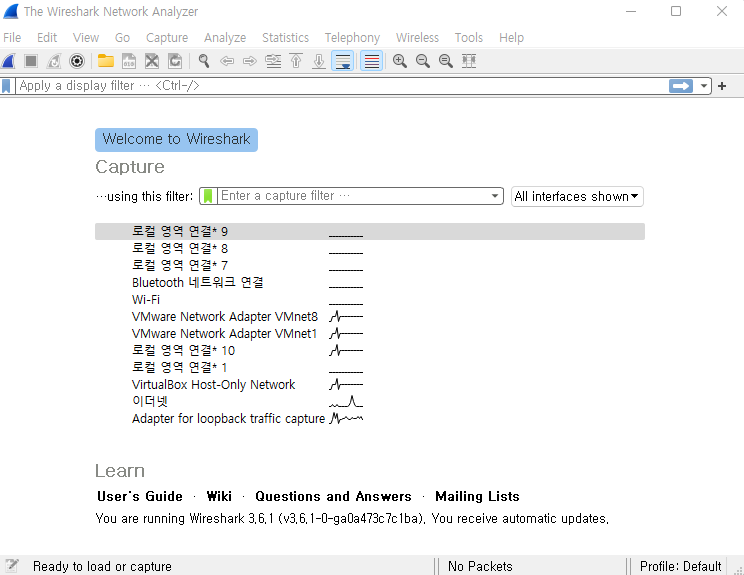
Task: Open the Capture menu
Action: coord(167,37)
